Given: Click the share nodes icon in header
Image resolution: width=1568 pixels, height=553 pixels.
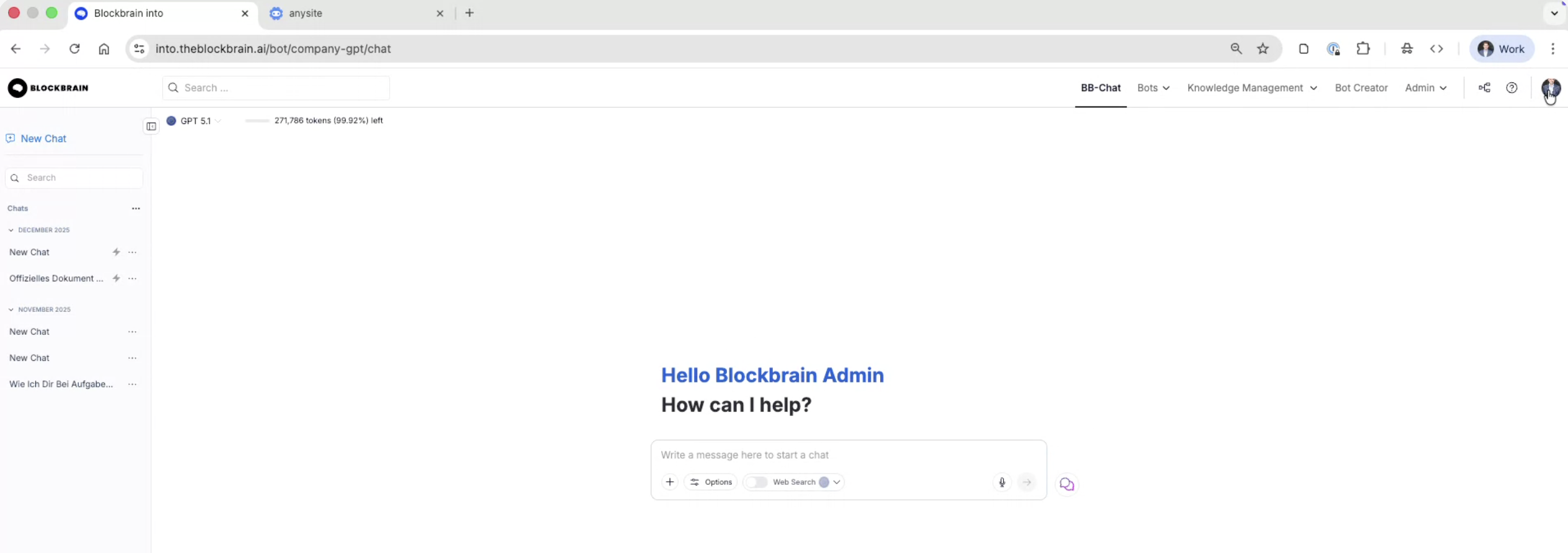Looking at the screenshot, I should (1484, 88).
